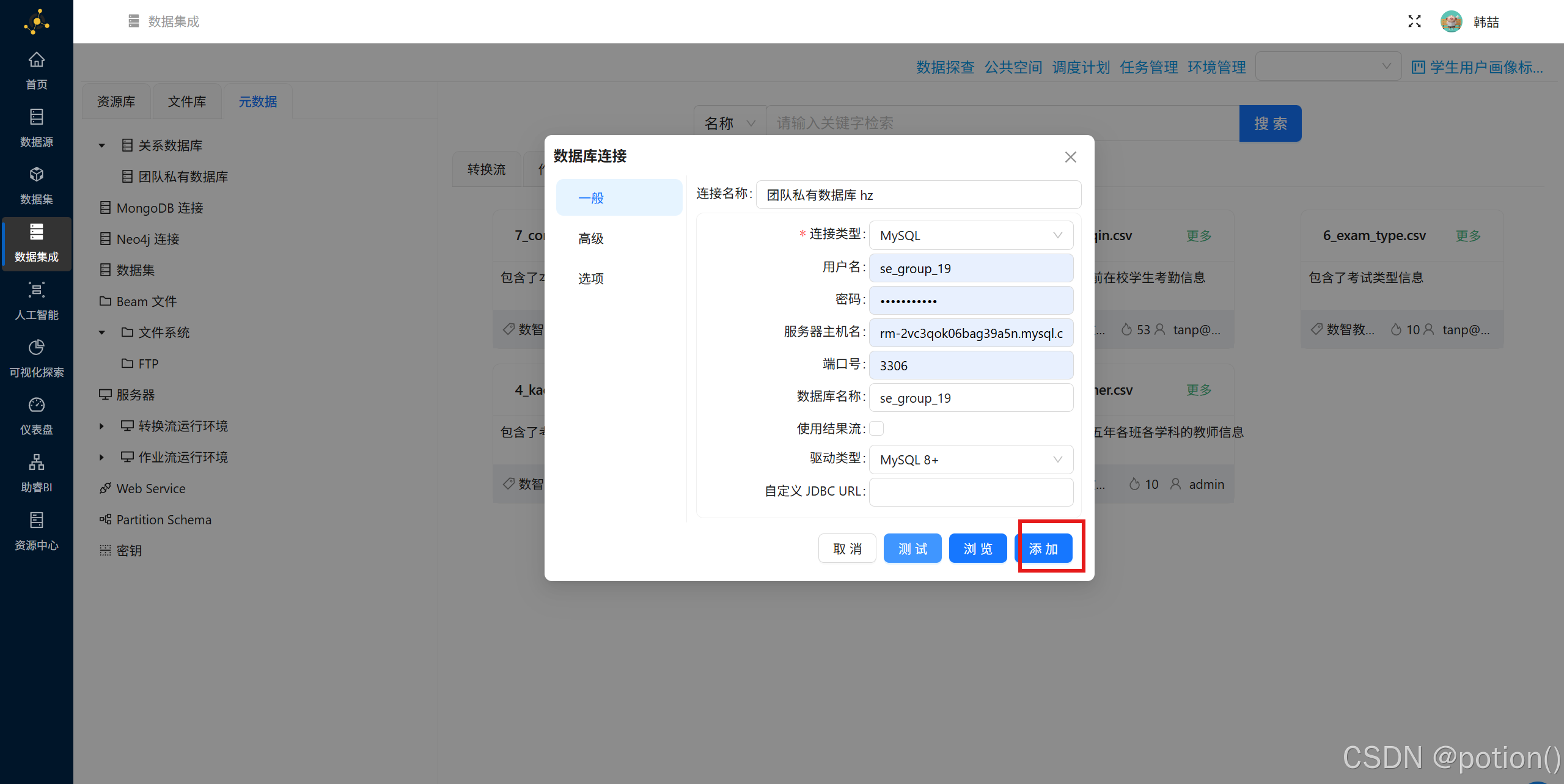Click the Beam 文件 folder icon
The height and width of the screenshot is (784, 1564).
pyautogui.click(x=105, y=301)
